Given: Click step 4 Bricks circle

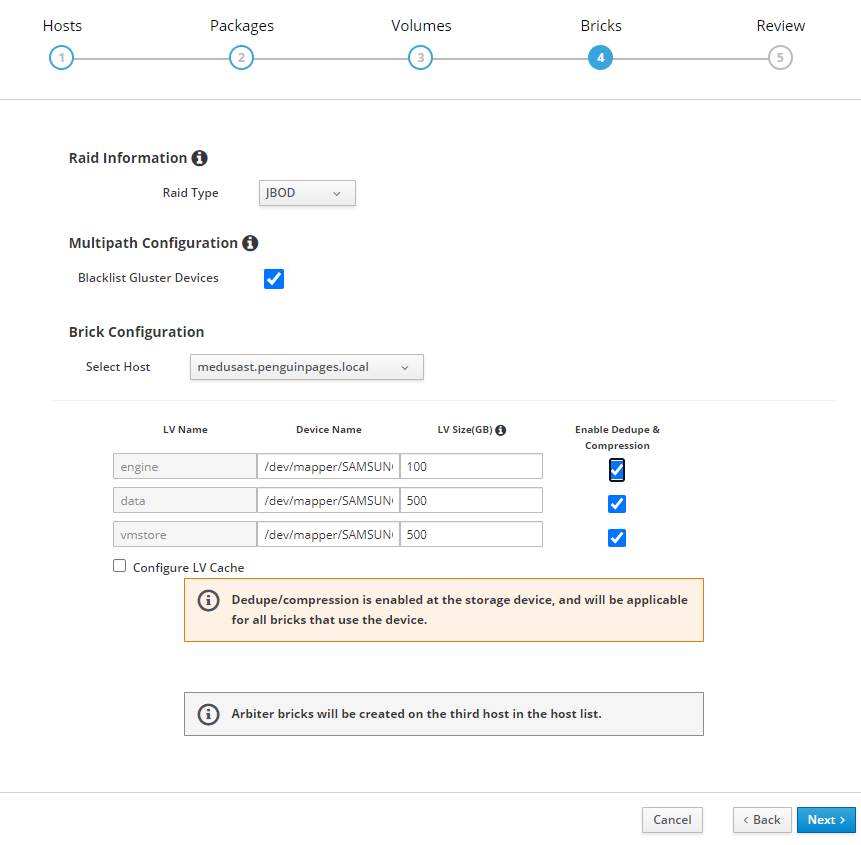Looking at the screenshot, I should coord(600,58).
